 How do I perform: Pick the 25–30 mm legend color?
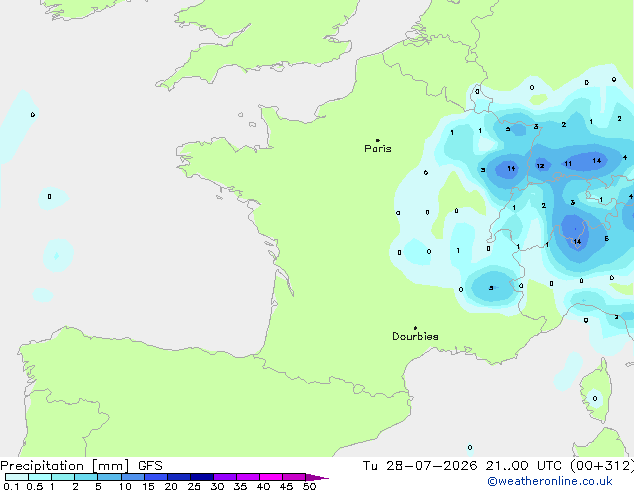click(202, 477)
